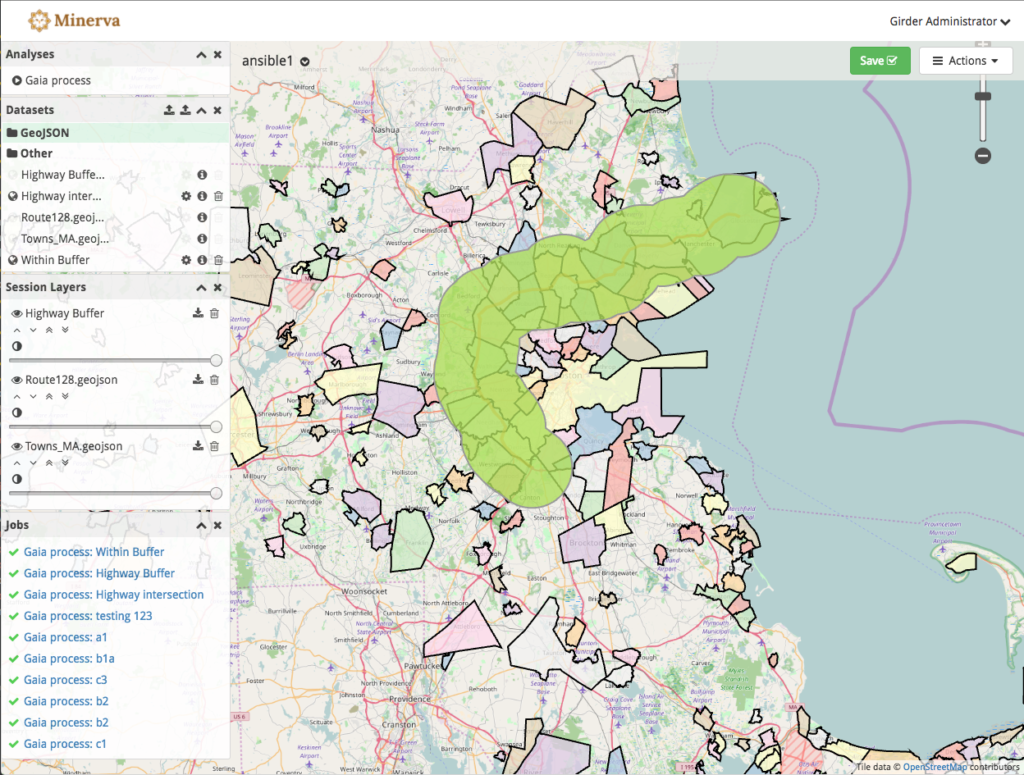Screen dimensions: 1024x775
Task: View info for the Route128.geojson dataset
Action: [x=202, y=216]
